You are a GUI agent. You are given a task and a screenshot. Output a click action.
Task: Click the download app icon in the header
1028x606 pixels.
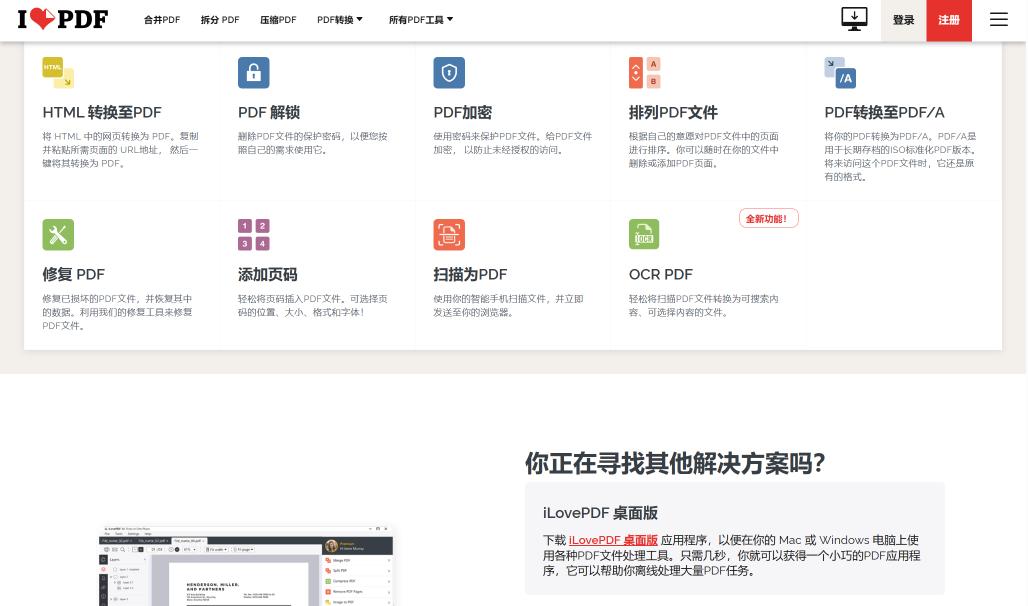[x=853, y=18]
